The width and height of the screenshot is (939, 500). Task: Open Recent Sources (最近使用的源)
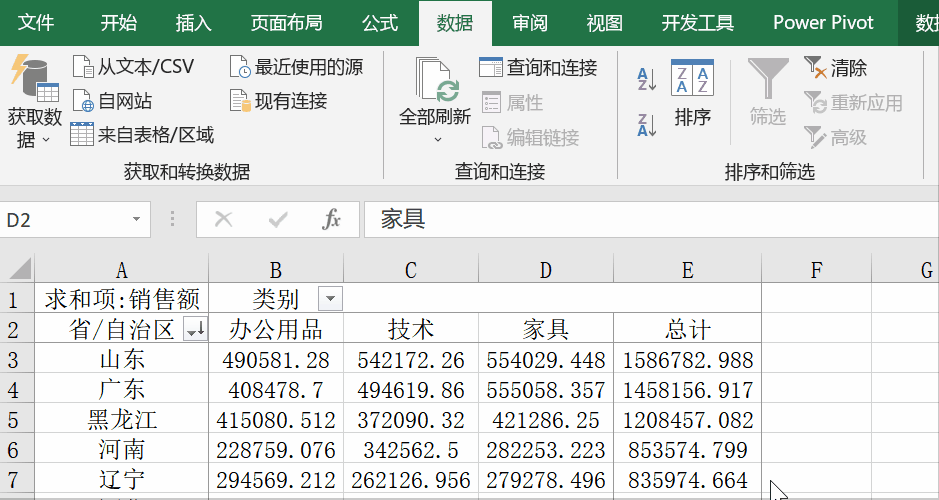pos(240,67)
